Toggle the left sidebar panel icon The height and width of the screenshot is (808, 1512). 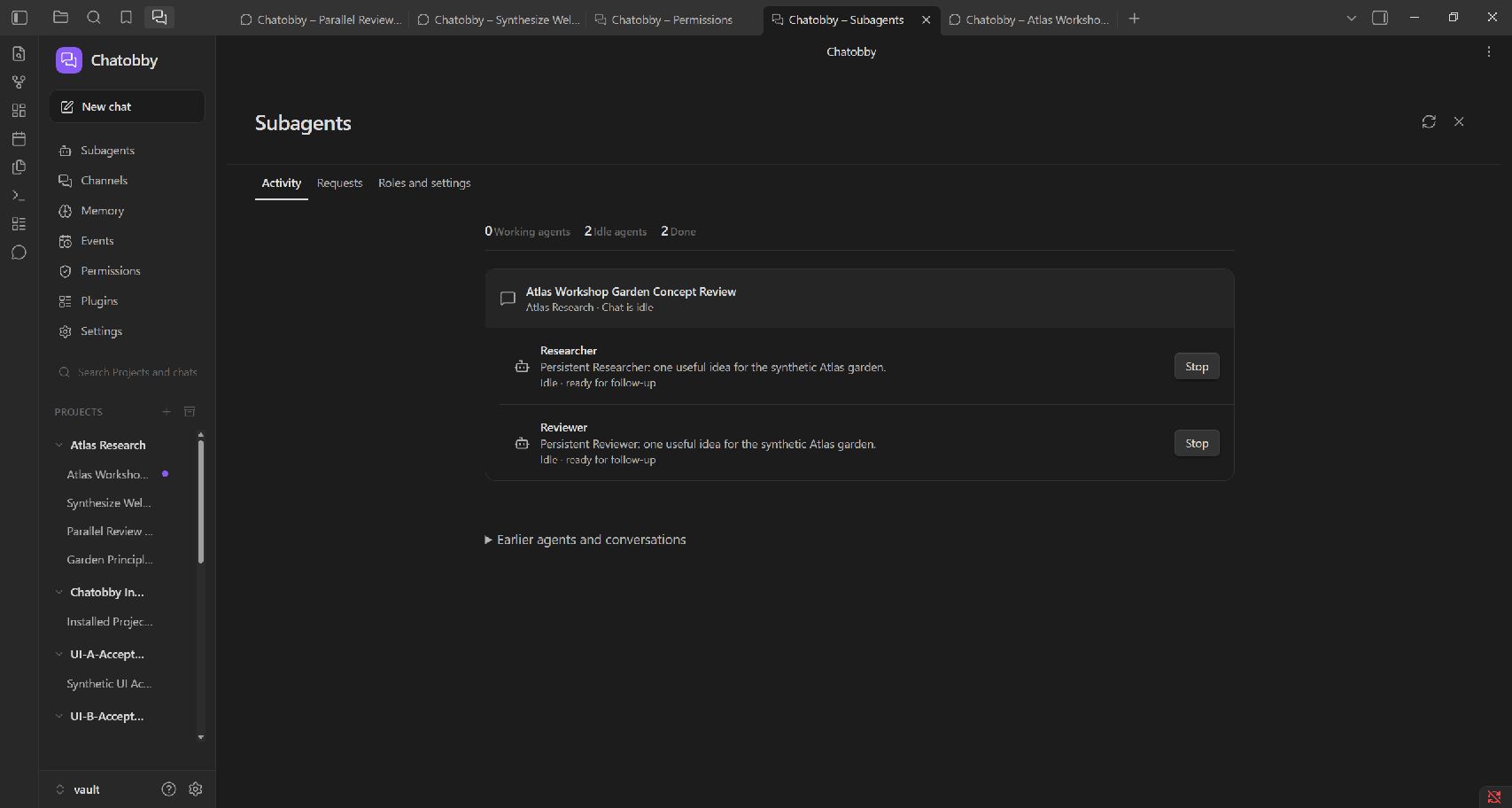coord(19,18)
